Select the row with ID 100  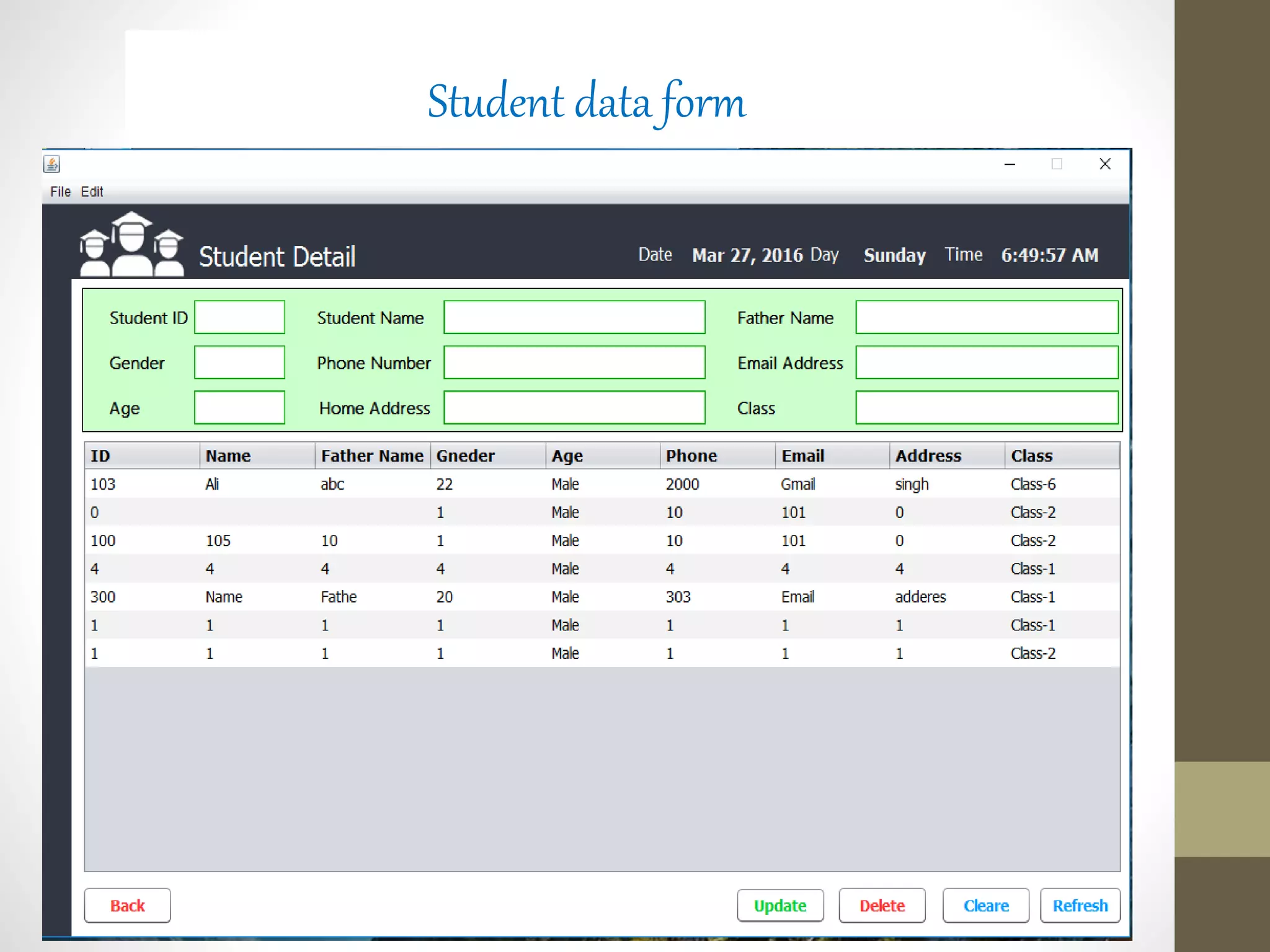(x=602, y=540)
